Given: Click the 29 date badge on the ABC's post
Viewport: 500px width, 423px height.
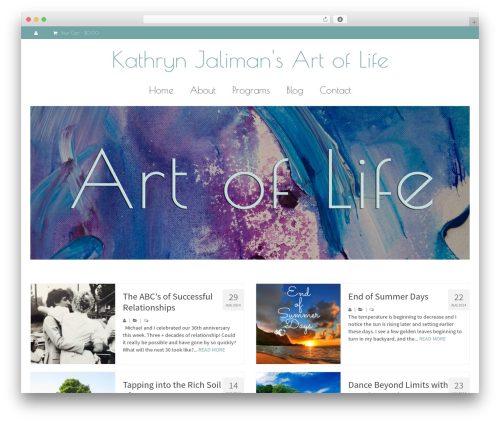Looking at the screenshot, I should pyautogui.click(x=233, y=300).
